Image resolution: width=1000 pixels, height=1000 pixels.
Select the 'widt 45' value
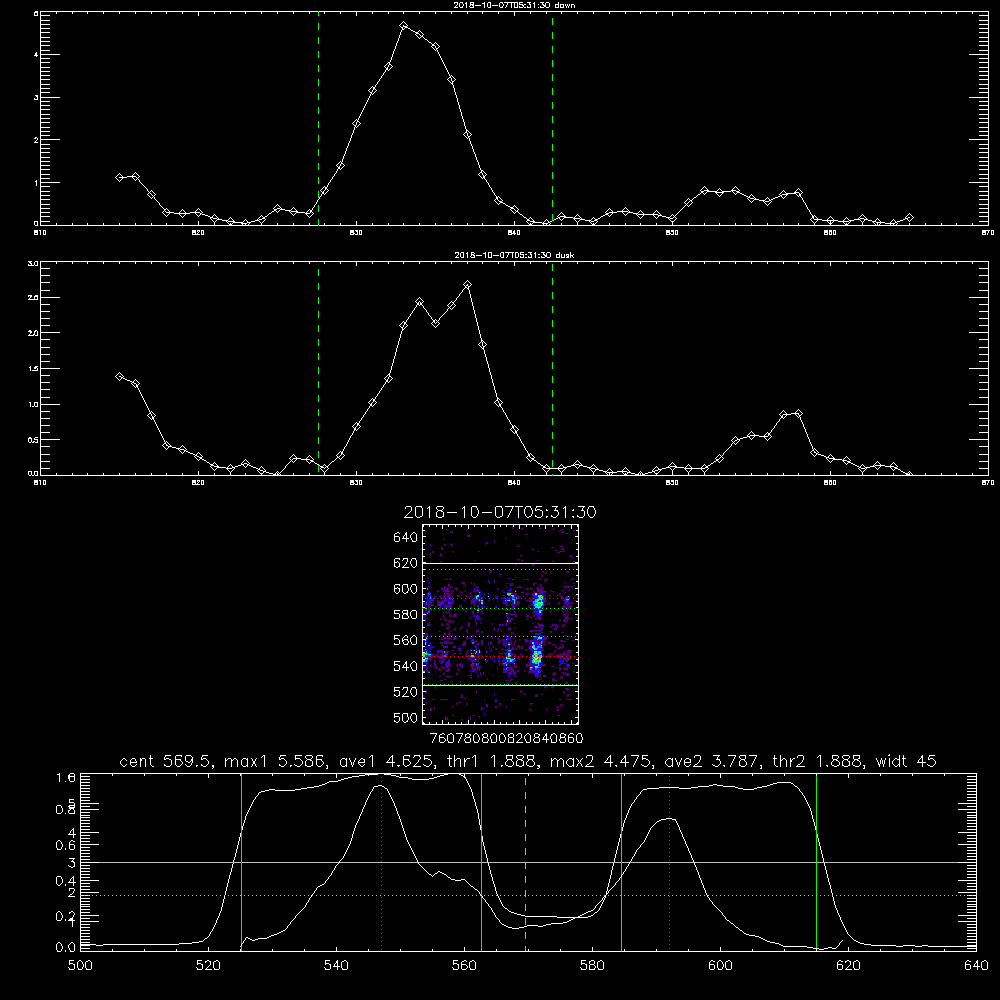click(906, 761)
